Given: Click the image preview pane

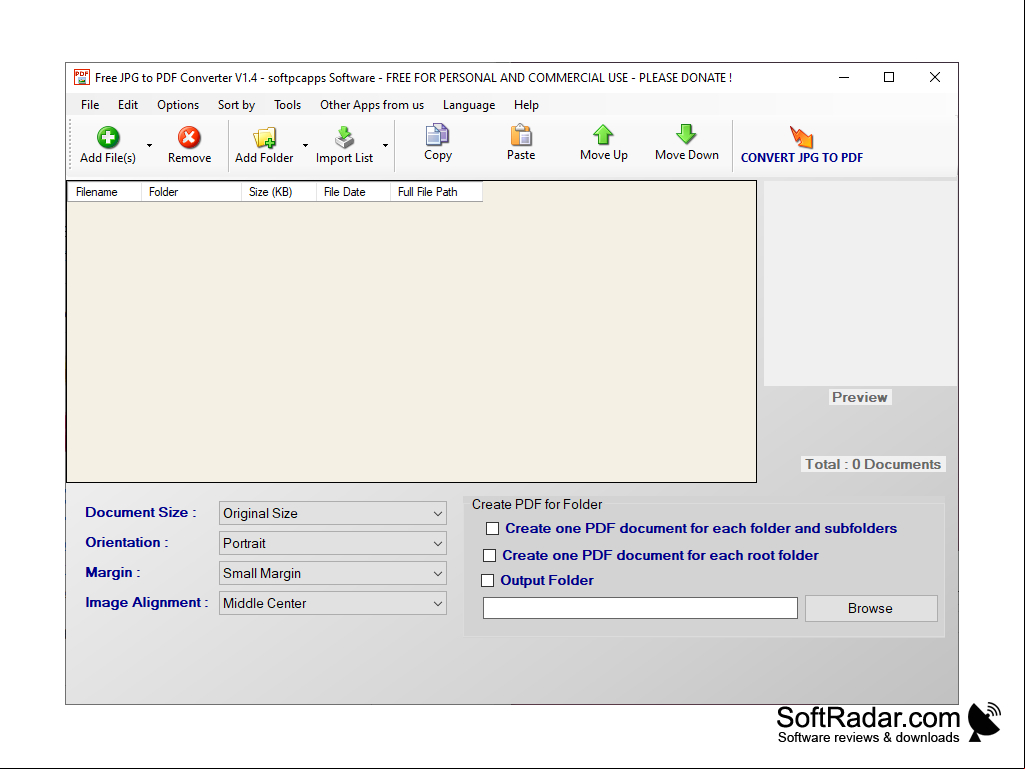Looking at the screenshot, I should 860,283.
